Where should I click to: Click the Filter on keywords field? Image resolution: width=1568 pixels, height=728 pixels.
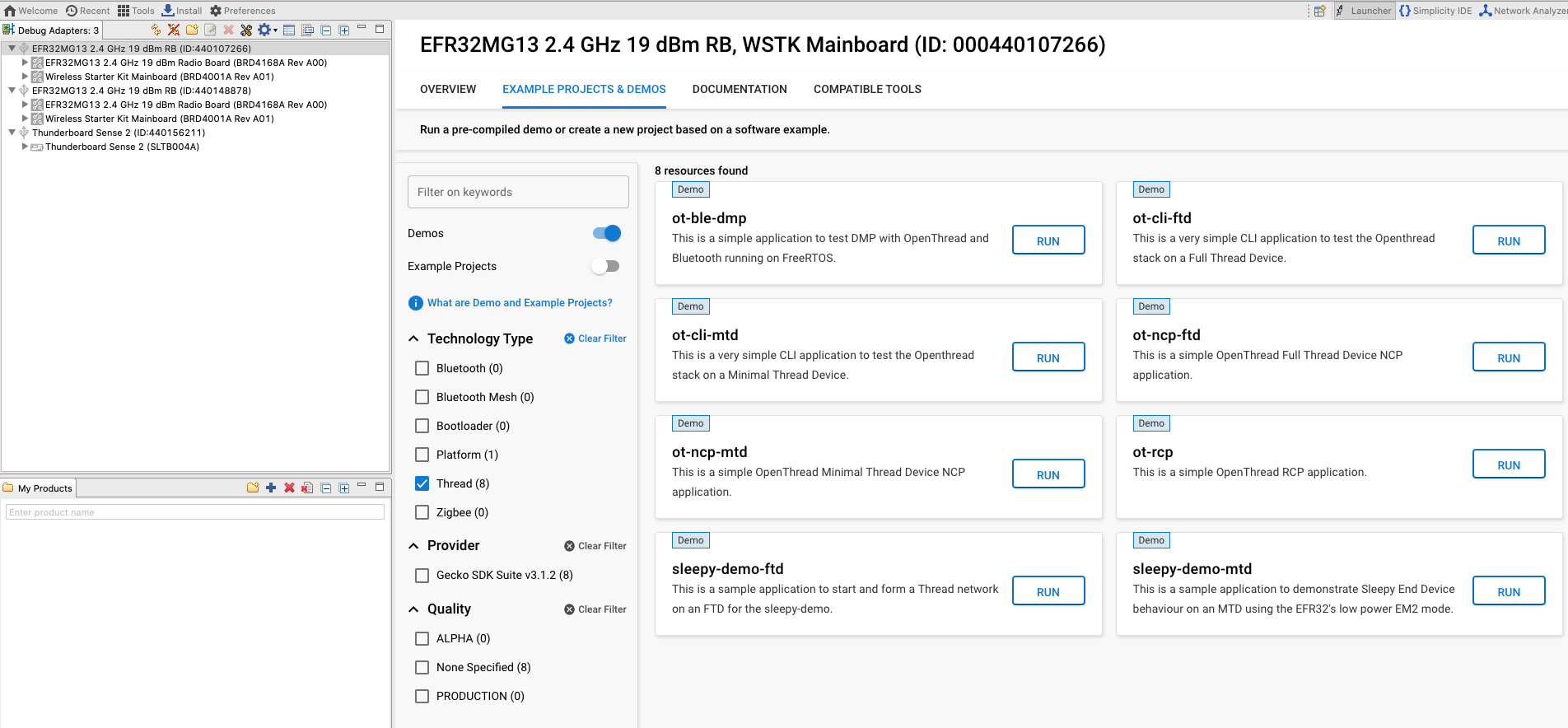click(517, 192)
